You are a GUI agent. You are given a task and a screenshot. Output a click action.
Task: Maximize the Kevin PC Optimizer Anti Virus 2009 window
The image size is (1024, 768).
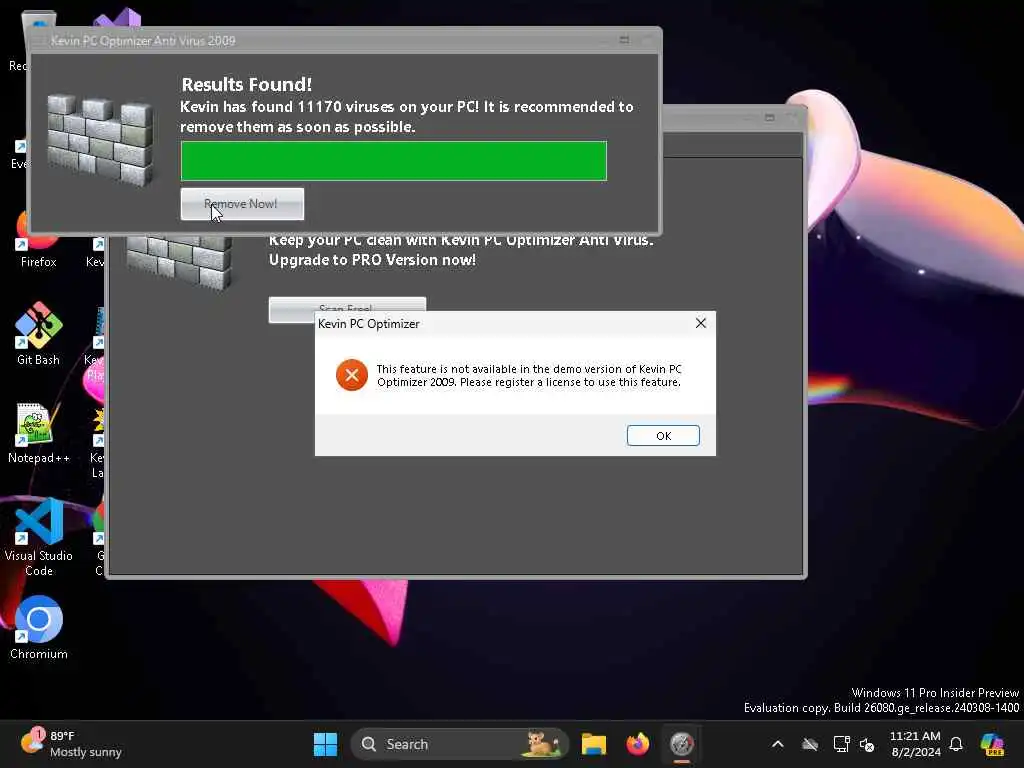coord(624,40)
